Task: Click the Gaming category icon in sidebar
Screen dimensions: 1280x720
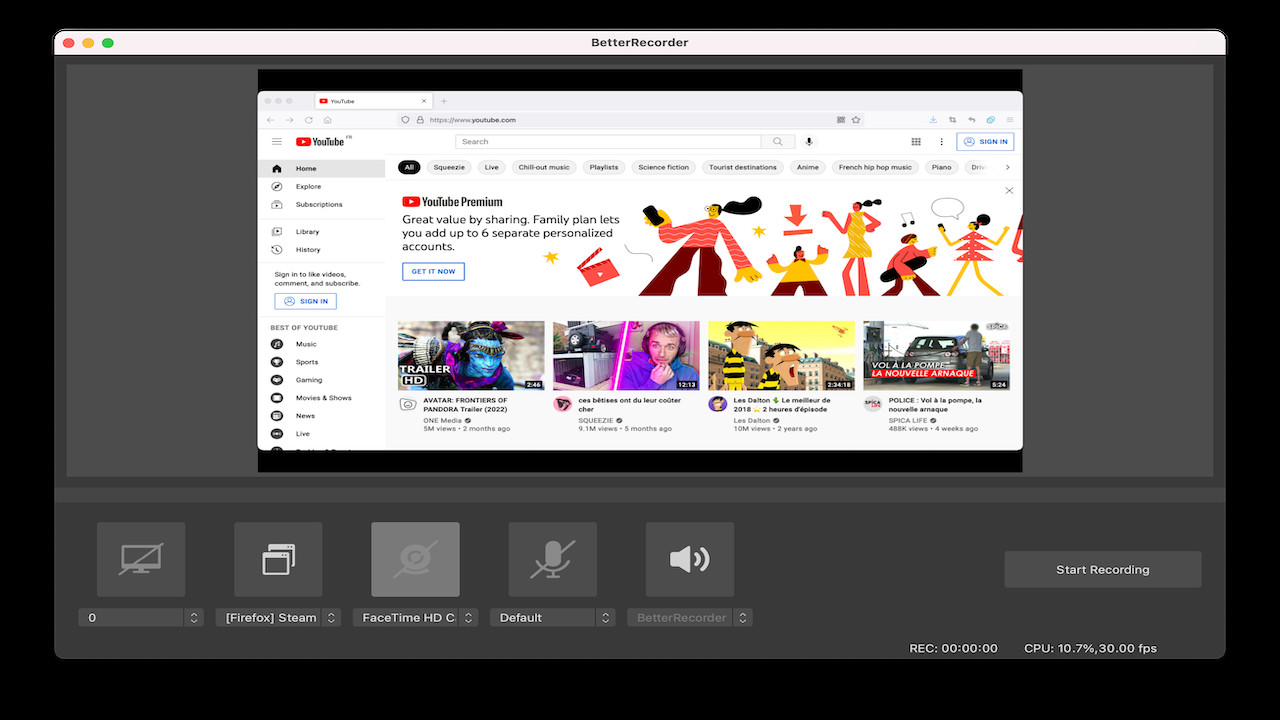Action: (x=276, y=380)
